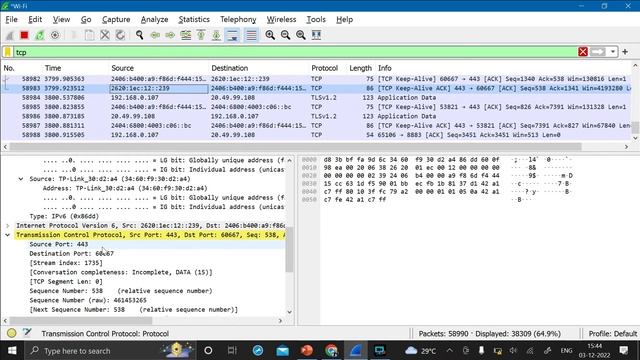Toggle auto-scroll to last packet during capture
This screenshot has height=360, width=640.
click(232, 36)
